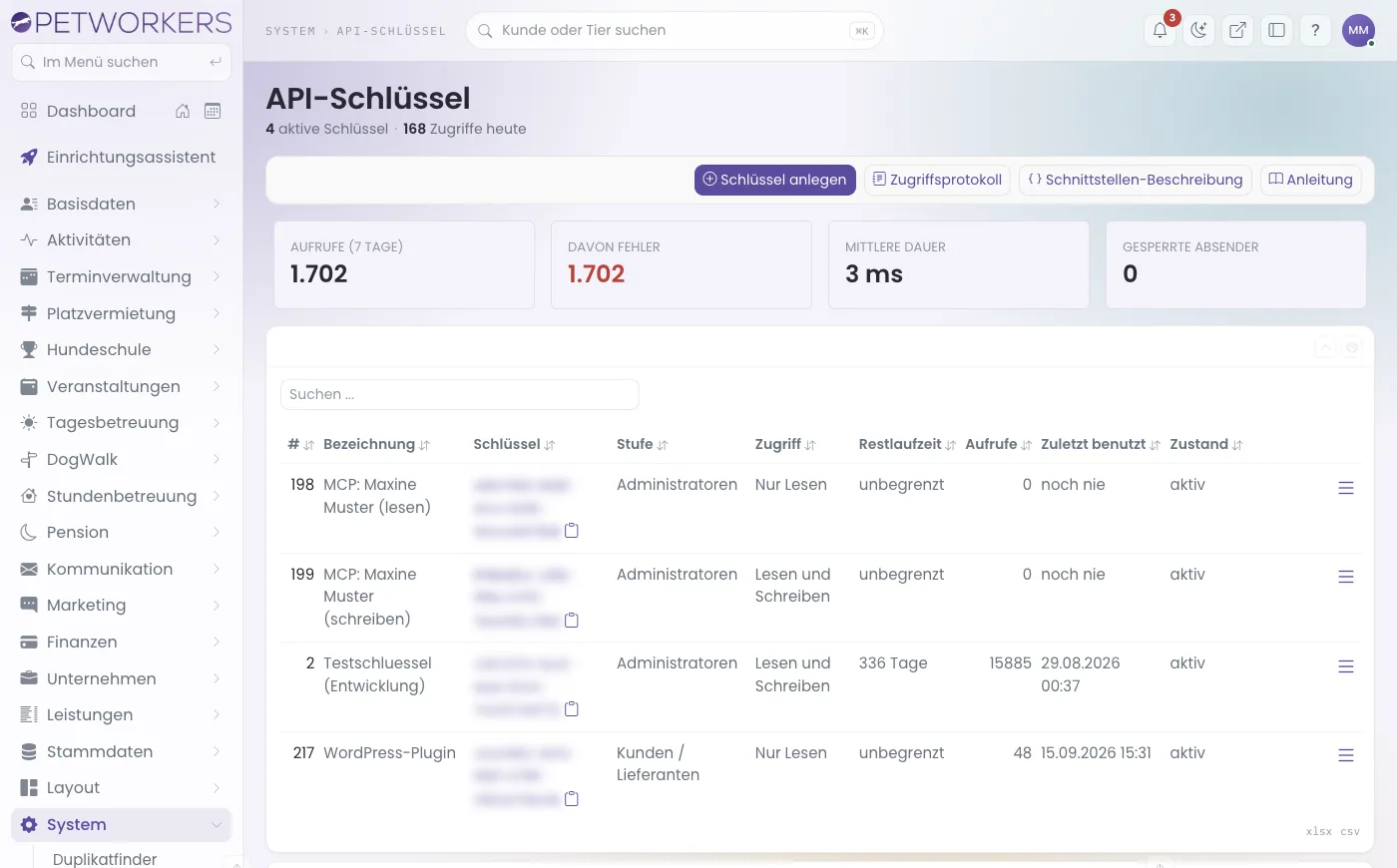Open the Anleitung
The image size is (1397, 868).
1311,180
